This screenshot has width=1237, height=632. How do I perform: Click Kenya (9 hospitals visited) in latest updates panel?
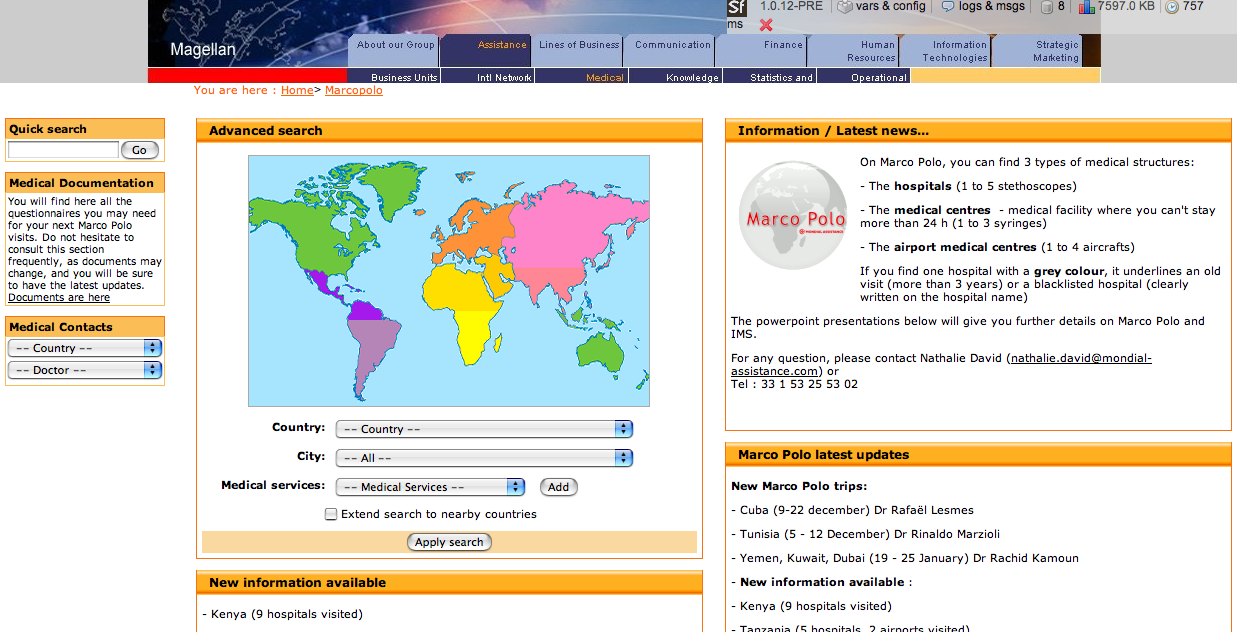pos(811,606)
